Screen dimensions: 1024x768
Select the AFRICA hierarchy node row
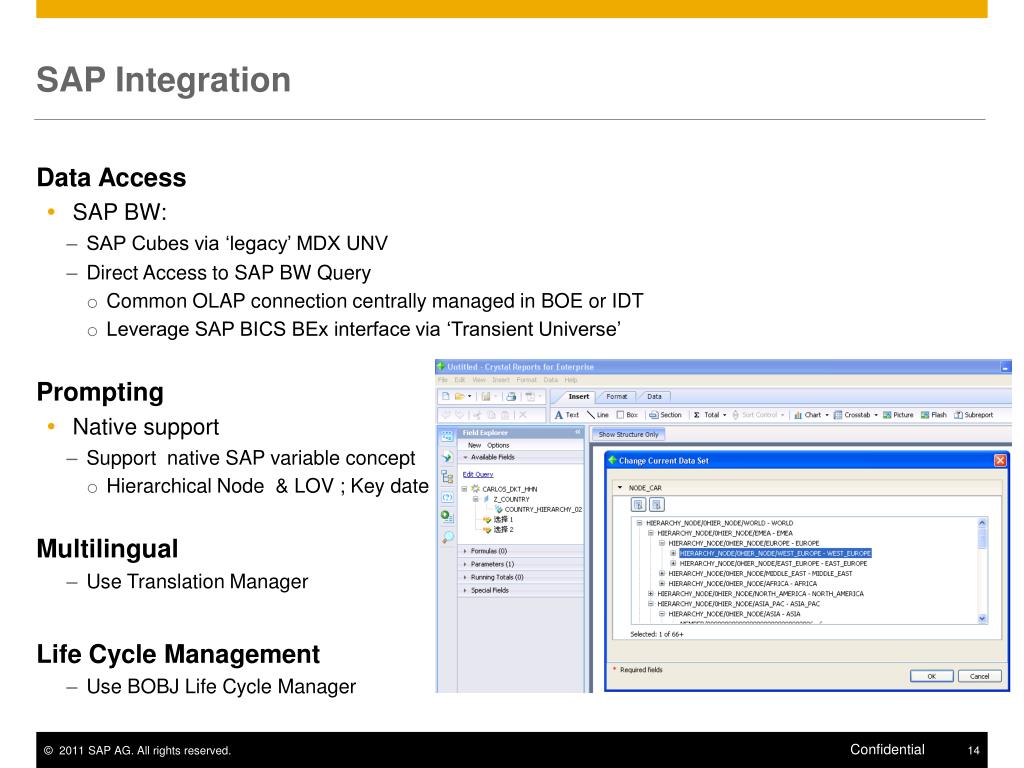point(742,584)
